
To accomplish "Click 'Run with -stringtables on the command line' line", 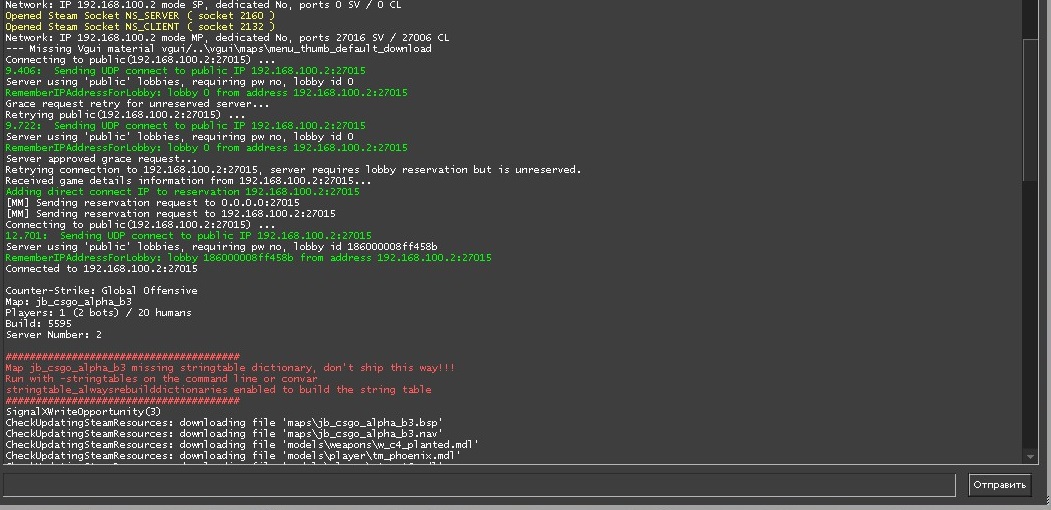I will pos(162,379).
